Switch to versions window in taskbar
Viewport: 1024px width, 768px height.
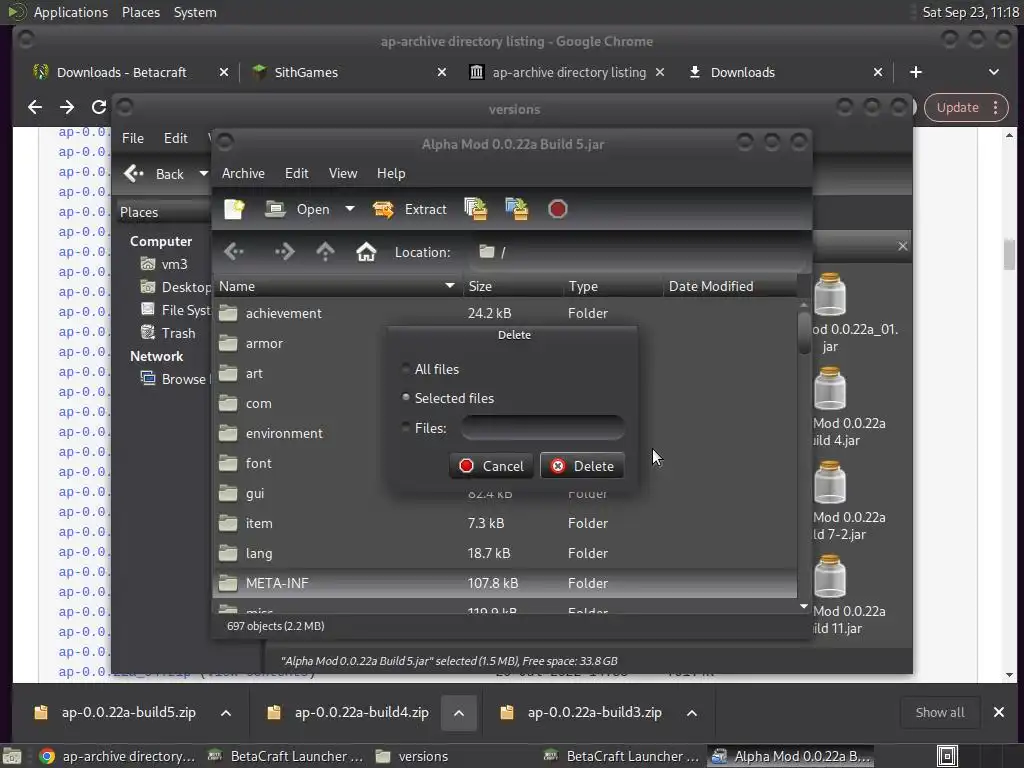point(423,756)
